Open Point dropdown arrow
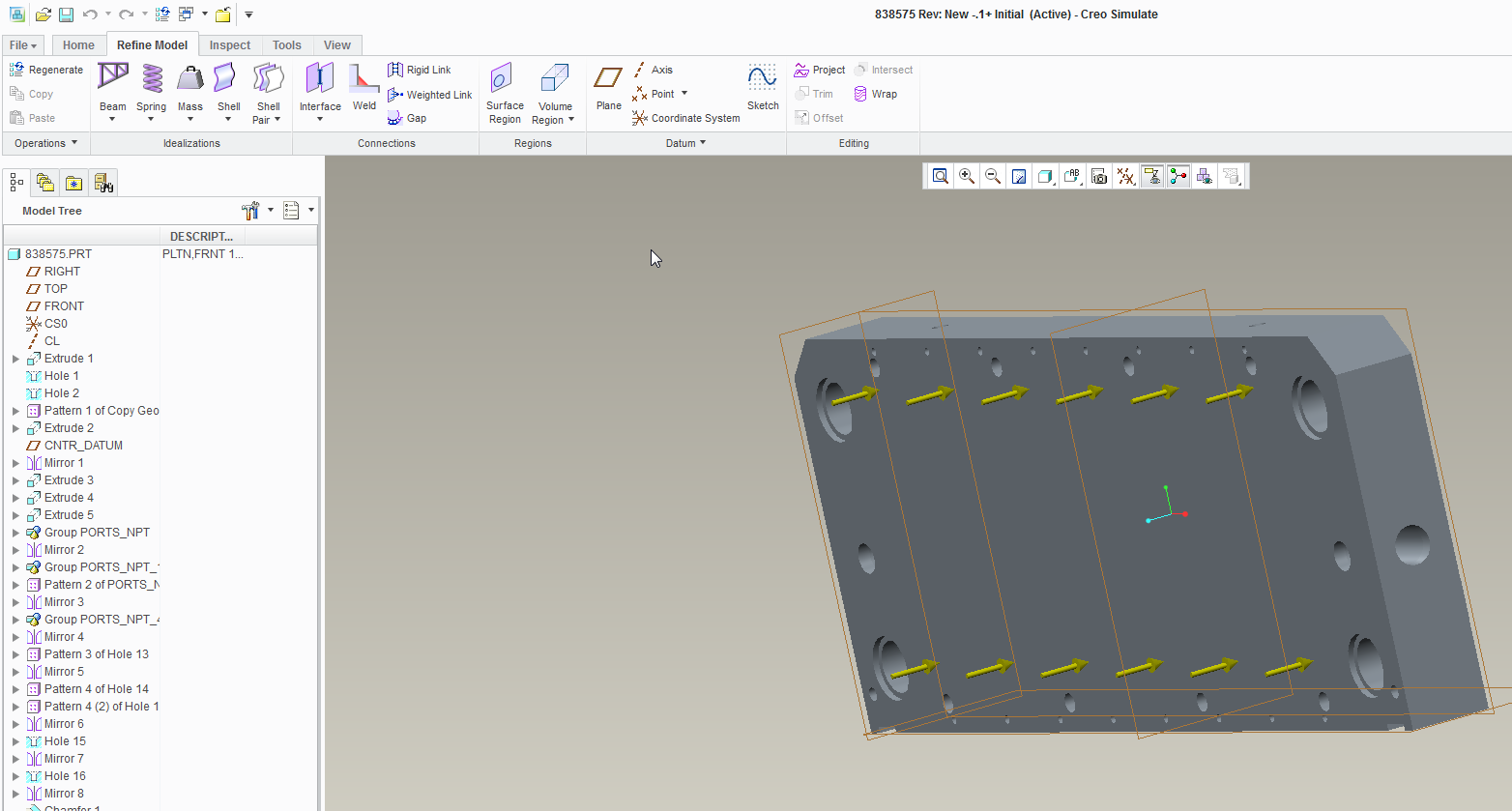1512x811 pixels. pos(684,94)
